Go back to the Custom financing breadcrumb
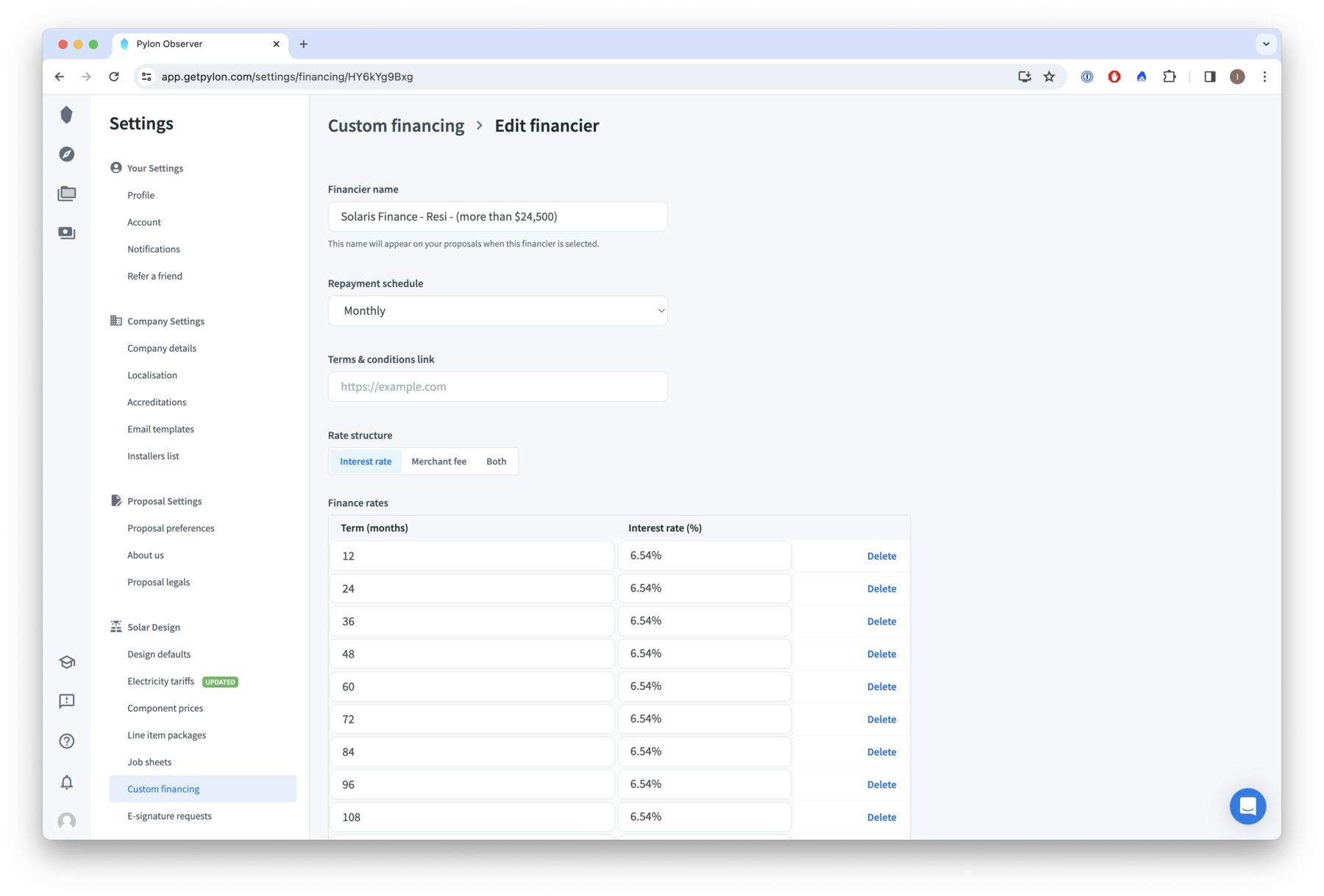 [396, 126]
